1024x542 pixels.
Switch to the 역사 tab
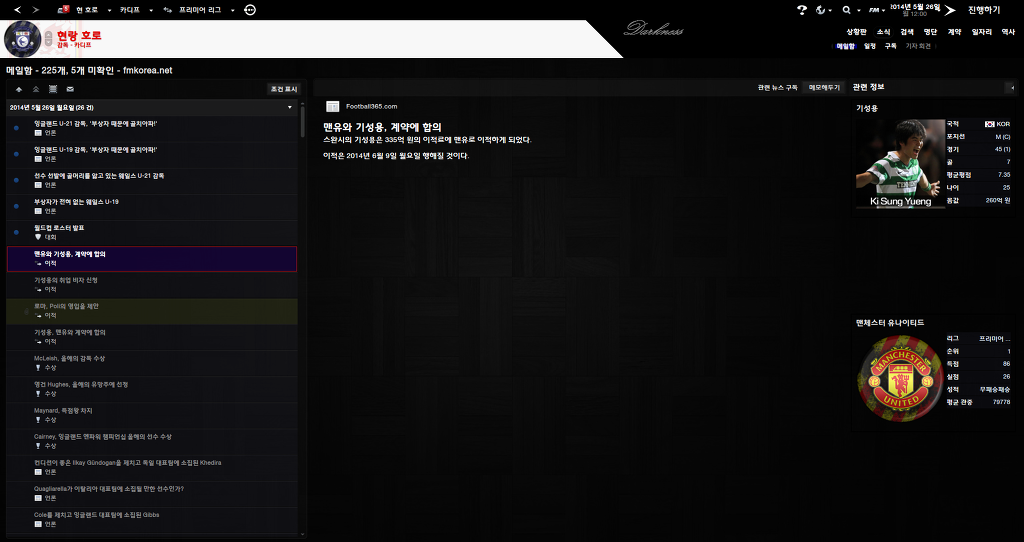1008,31
